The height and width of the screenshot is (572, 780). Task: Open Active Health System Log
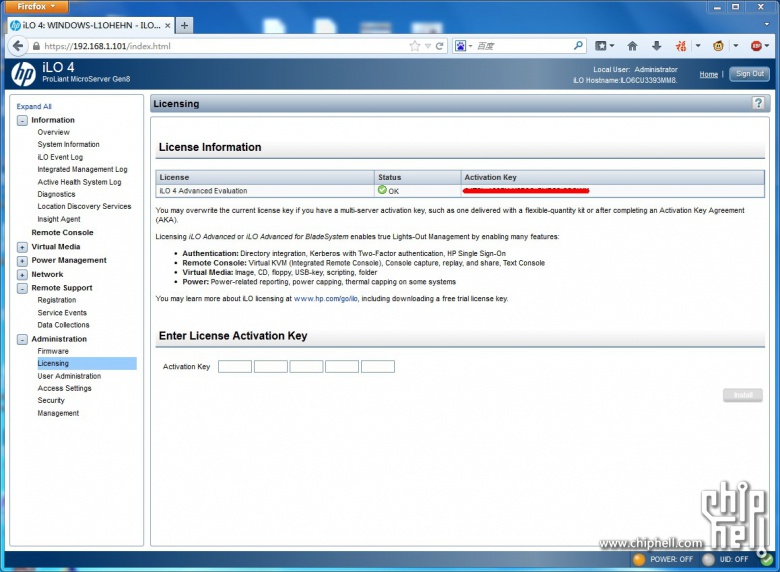79,182
